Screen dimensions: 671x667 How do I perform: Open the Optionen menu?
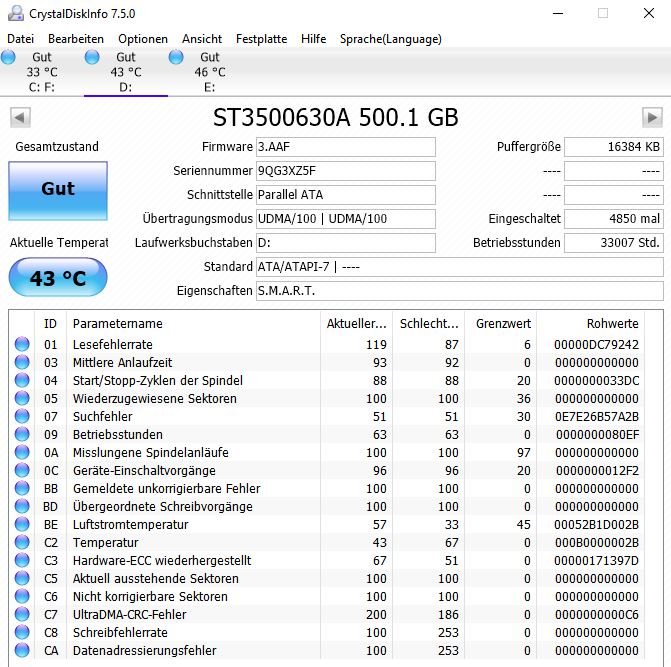click(x=143, y=39)
